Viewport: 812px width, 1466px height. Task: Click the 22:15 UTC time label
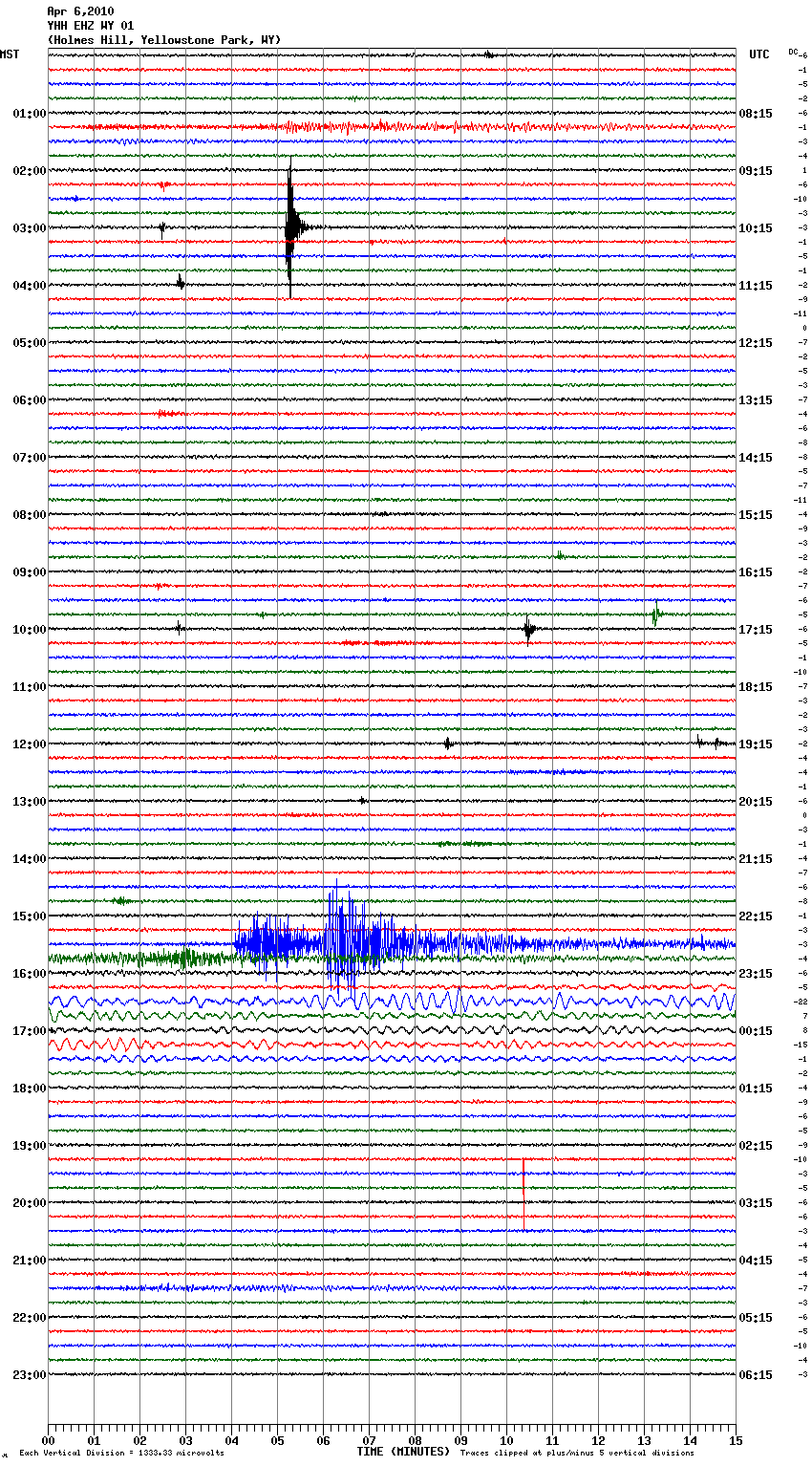[756, 916]
